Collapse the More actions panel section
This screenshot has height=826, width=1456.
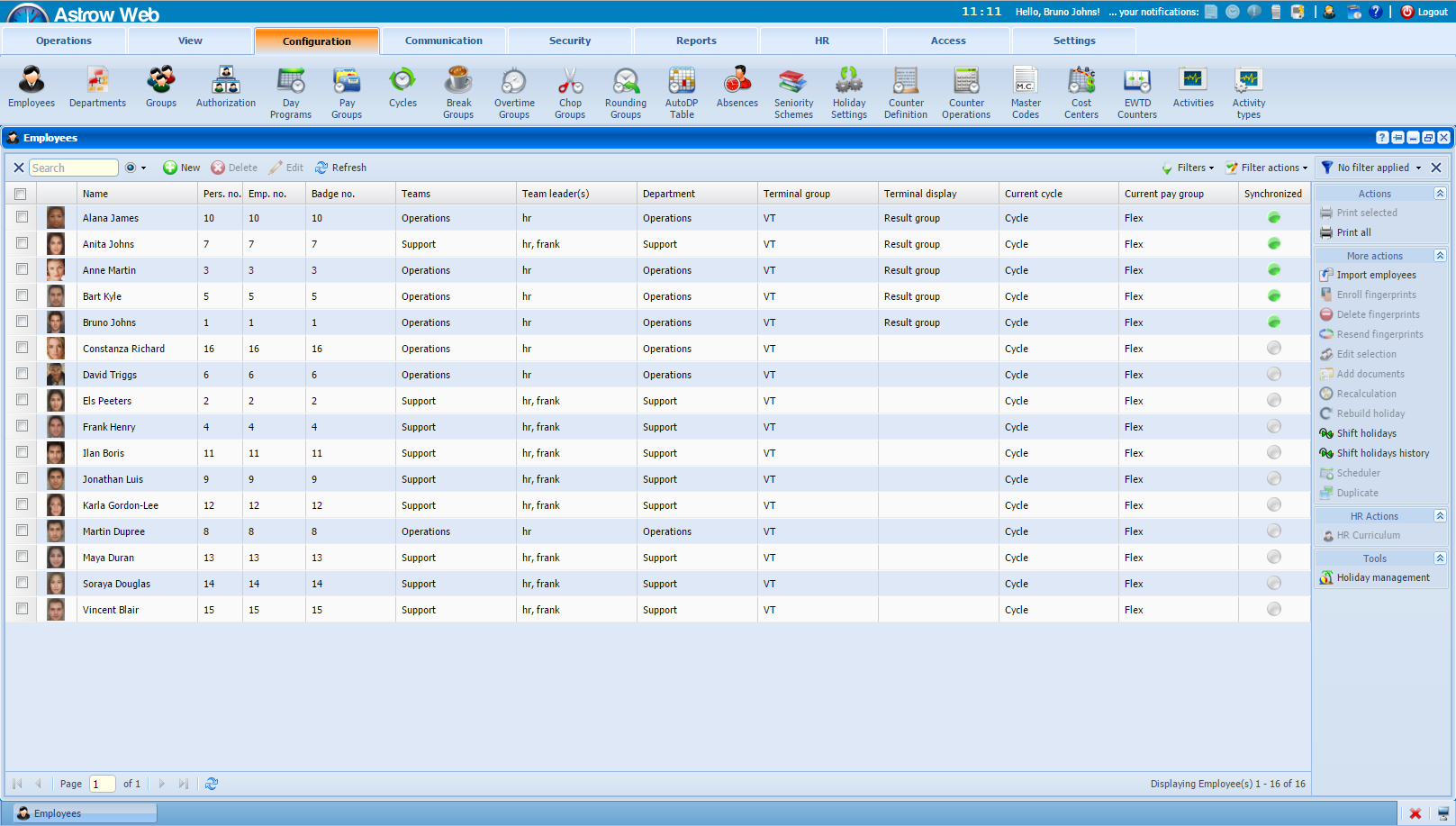click(1440, 256)
